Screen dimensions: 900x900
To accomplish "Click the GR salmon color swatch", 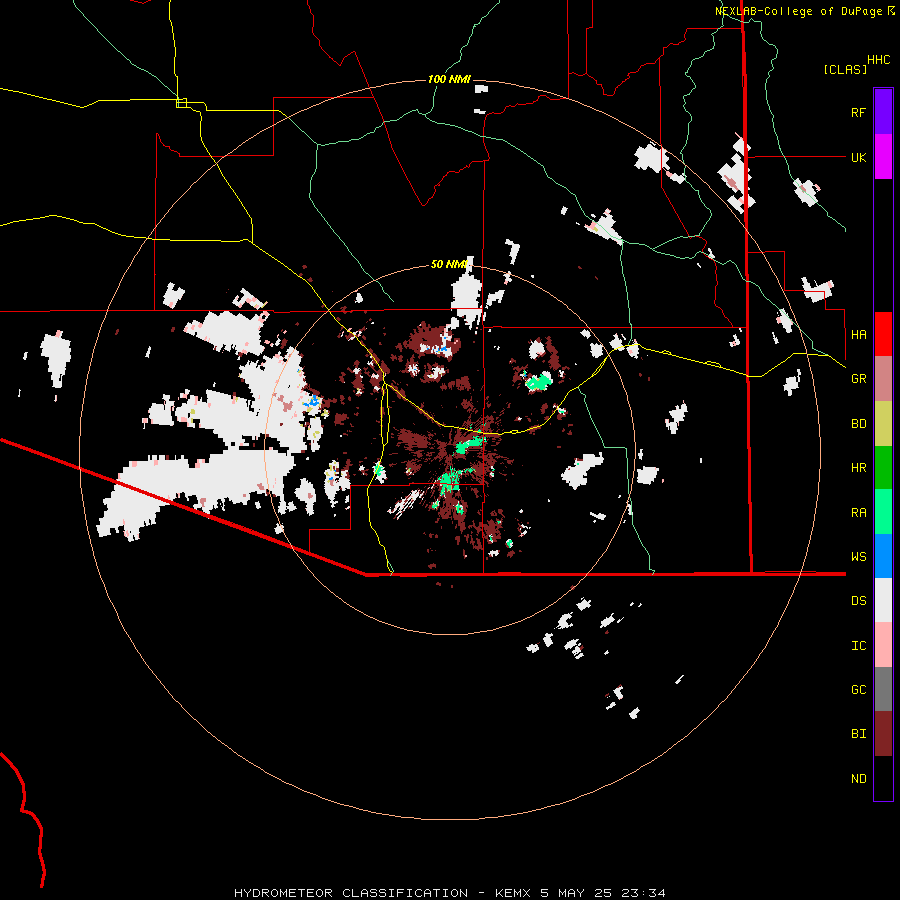I will tap(883, 379).
